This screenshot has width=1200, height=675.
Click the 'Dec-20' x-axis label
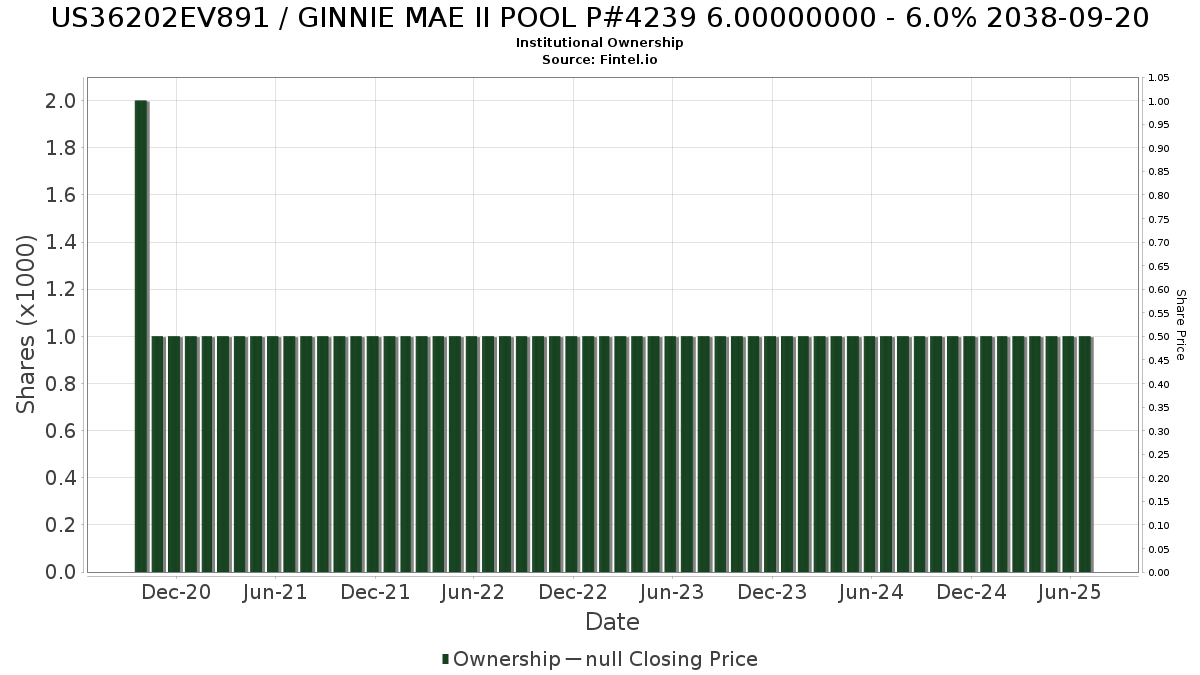[x=176, y=592]
